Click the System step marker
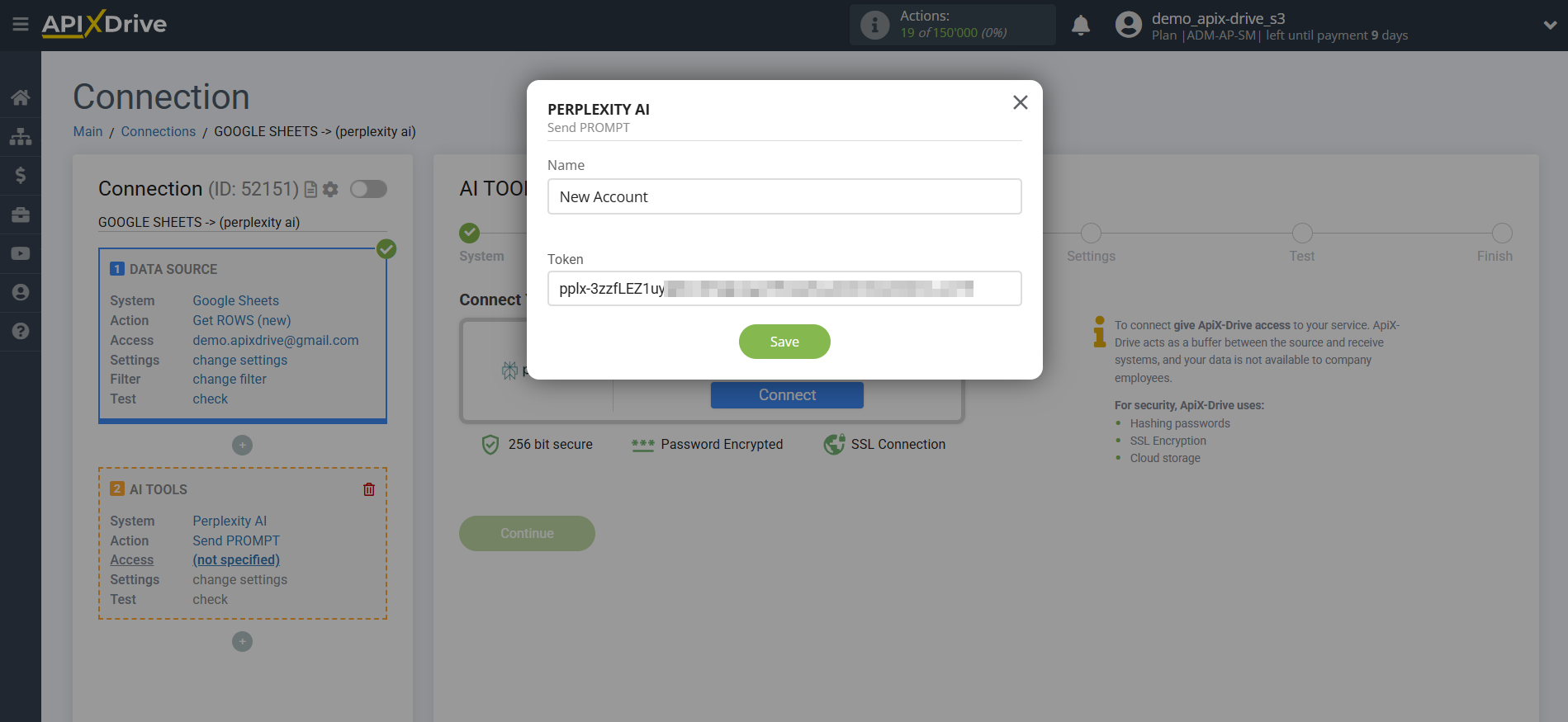The width and height of the screenshot is (1568, 722). (469, 233)
